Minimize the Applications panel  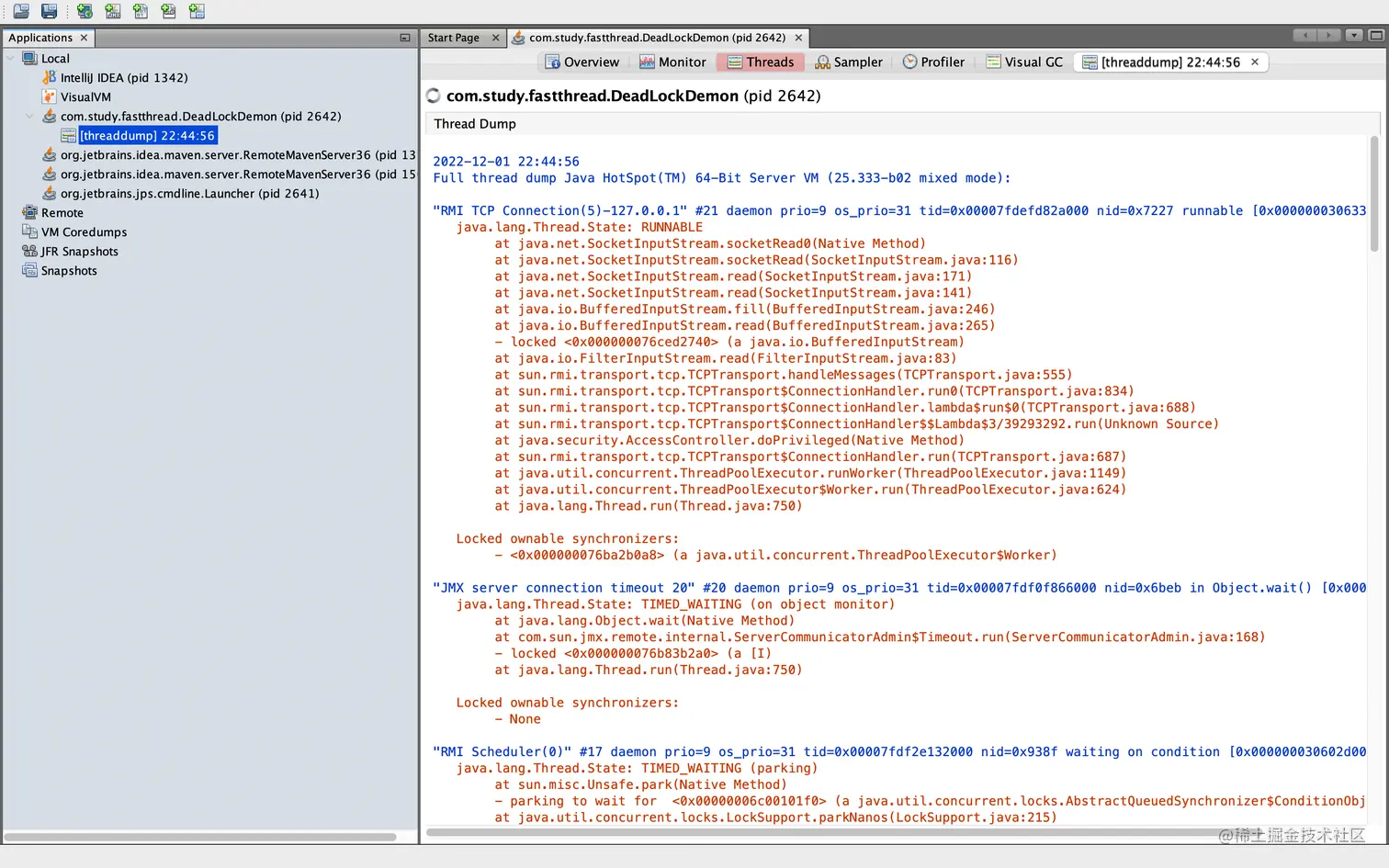pyautogui.click(x=405, y=38)
